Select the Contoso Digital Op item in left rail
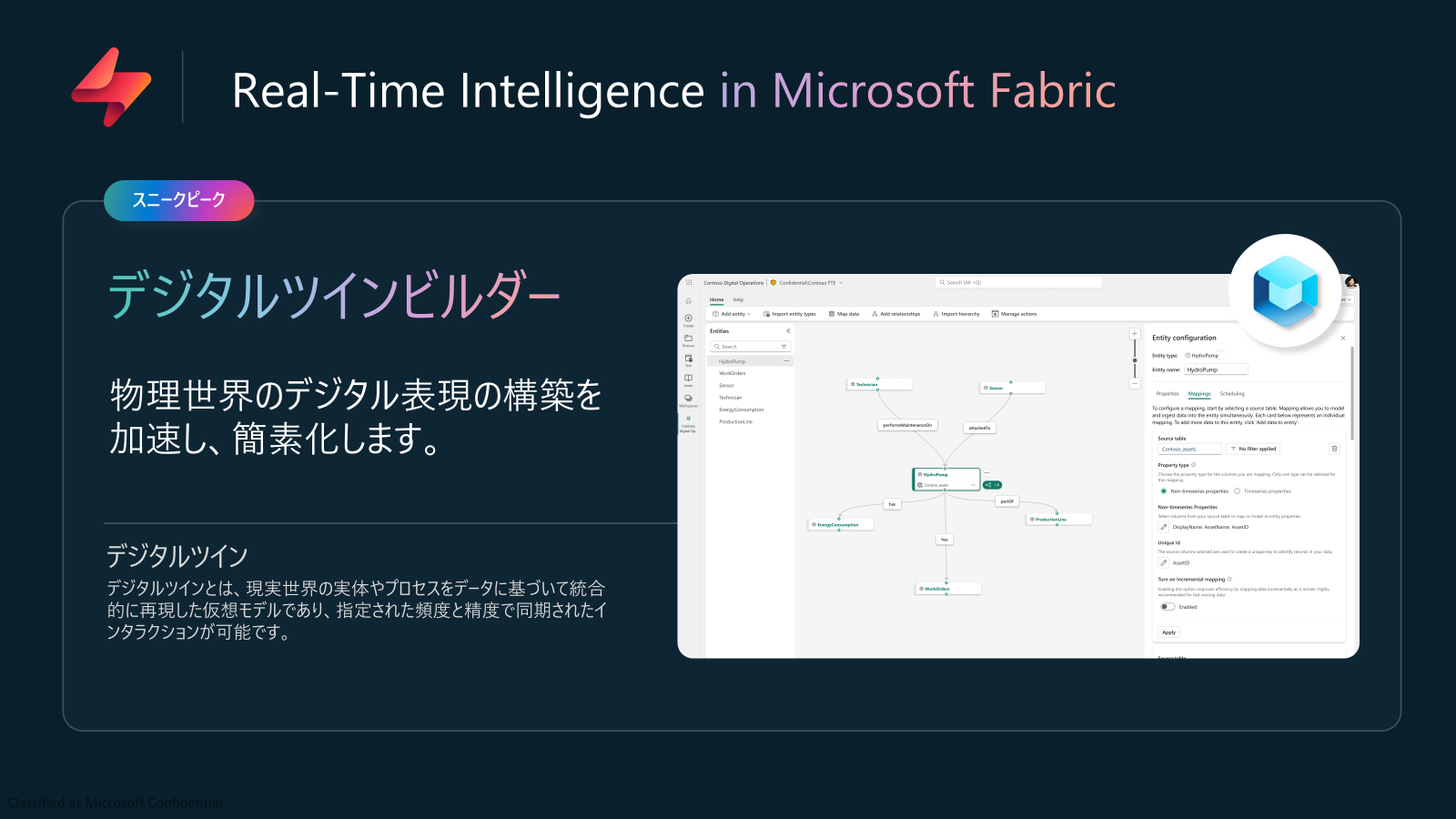1456x819 pixels. [x=689, y=423]
